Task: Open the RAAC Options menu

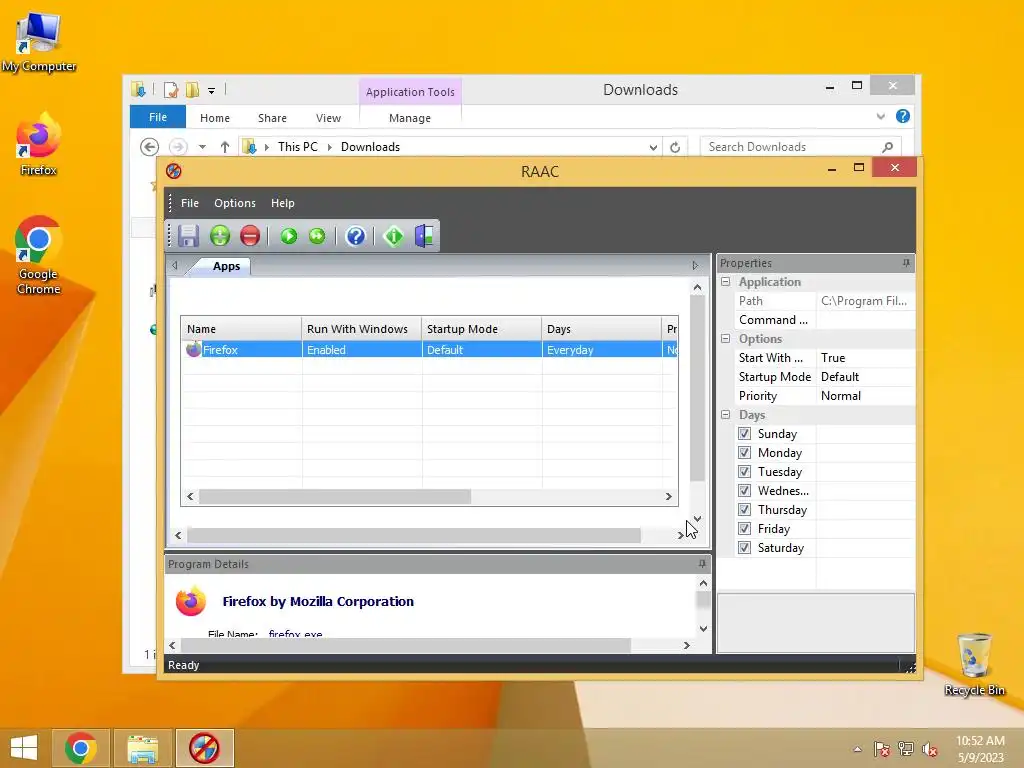Action: [234, 203]
